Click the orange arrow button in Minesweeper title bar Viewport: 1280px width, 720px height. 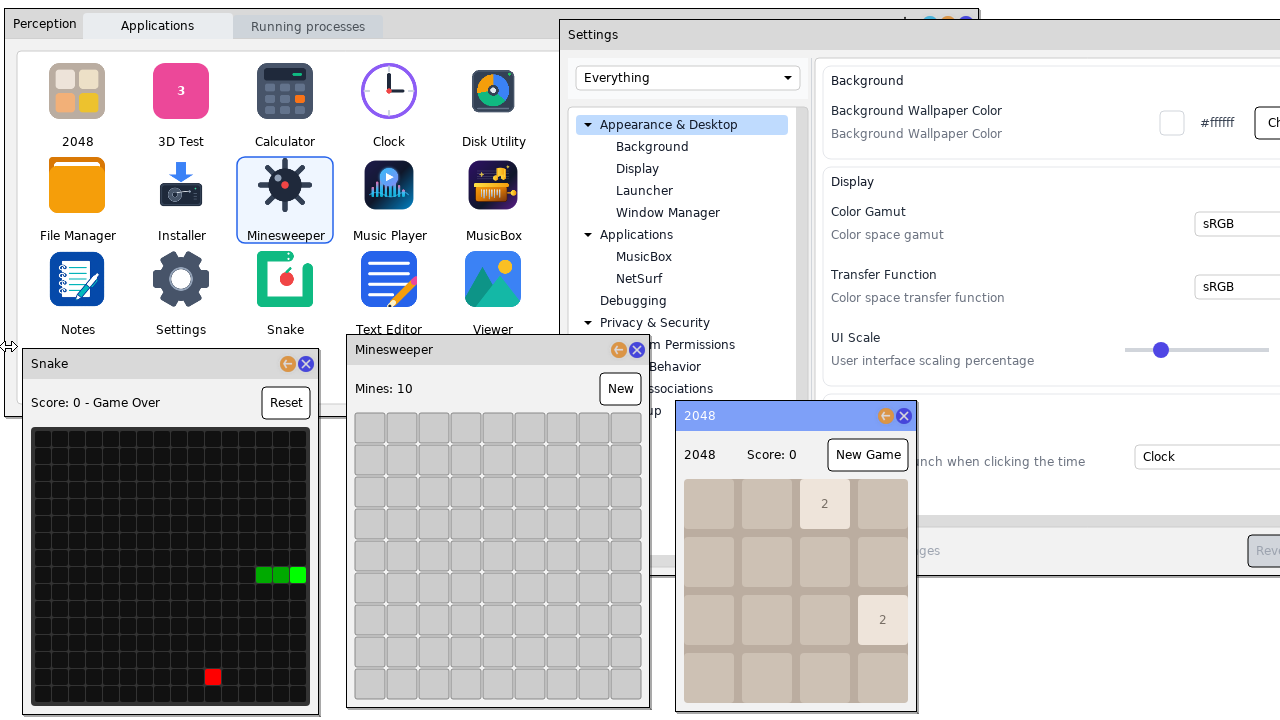point(618,350)
